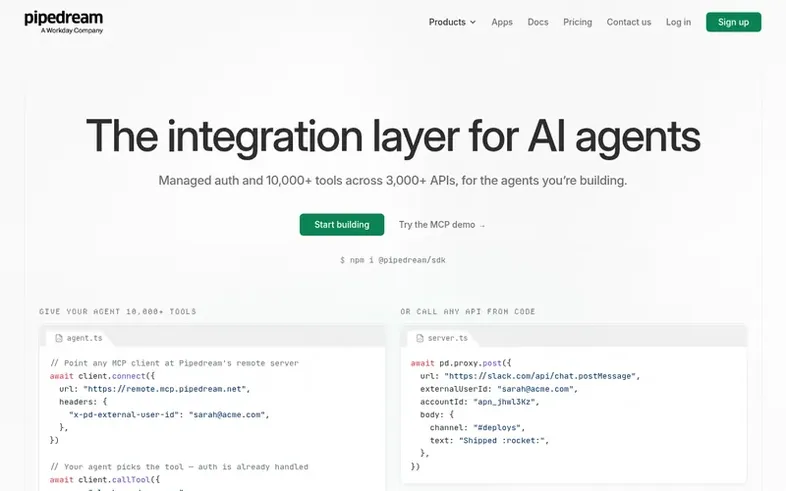Image resolution: width=786 pixels, height=491 pixels.
Task: Click the file icon on server.ts tab
Action: click(420, 338)
